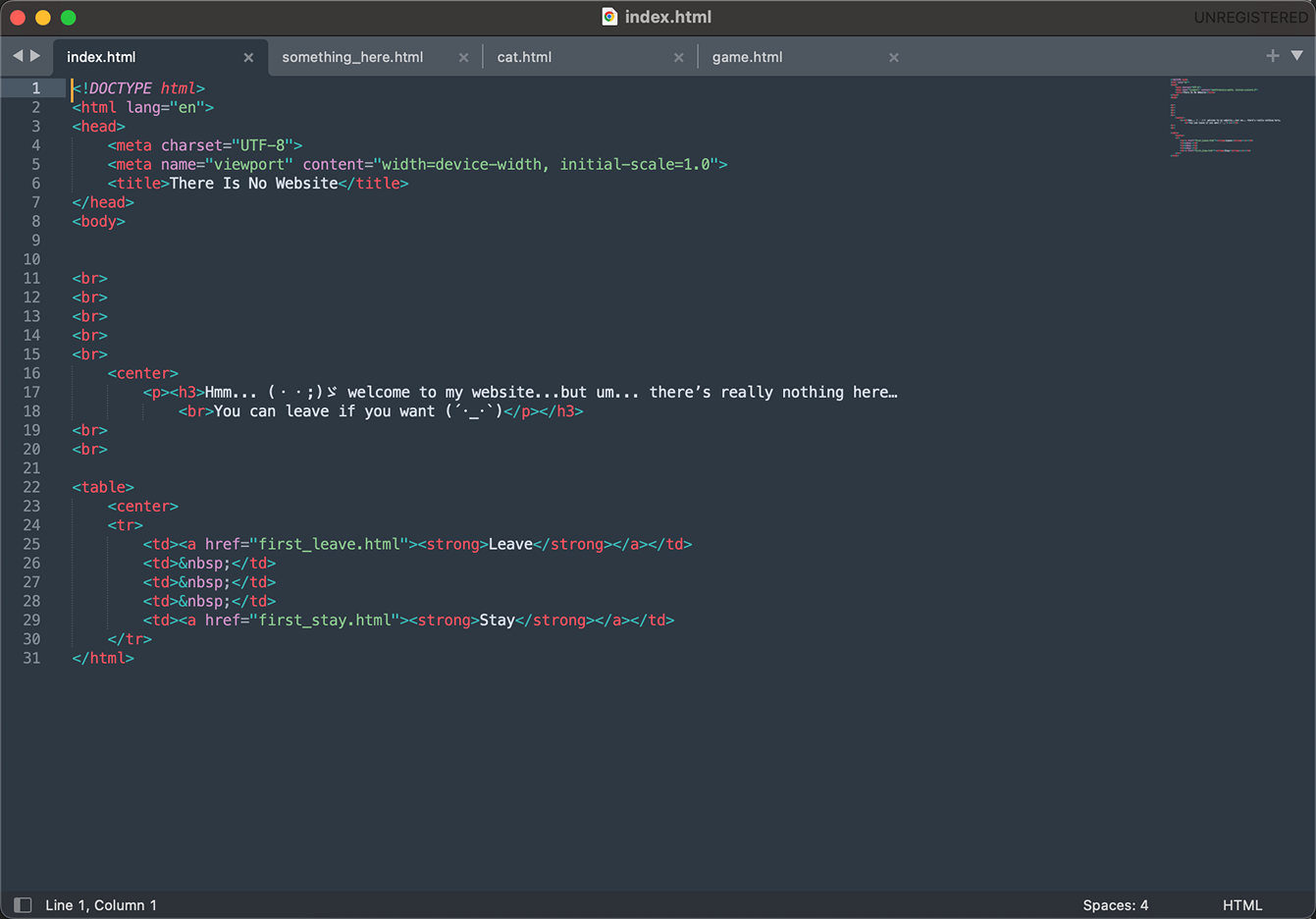Toggle the side bar from status bar icon

coord(23,905)
